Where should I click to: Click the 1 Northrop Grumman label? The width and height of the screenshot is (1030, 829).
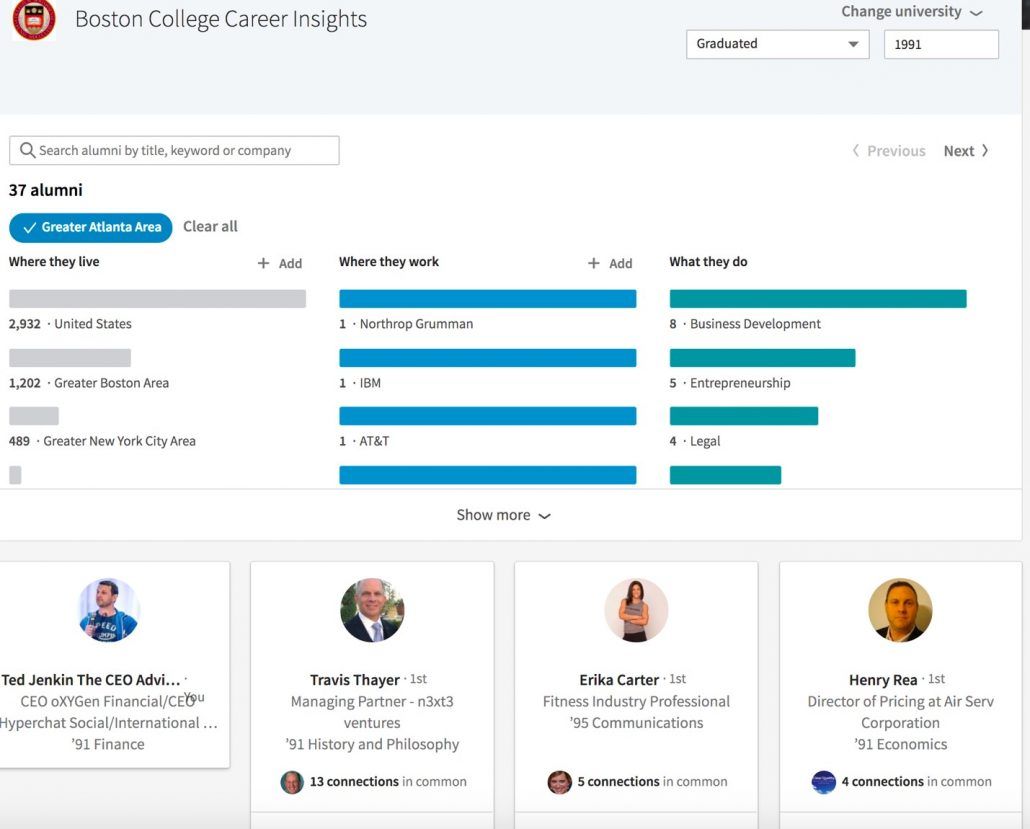click(406, 324)
